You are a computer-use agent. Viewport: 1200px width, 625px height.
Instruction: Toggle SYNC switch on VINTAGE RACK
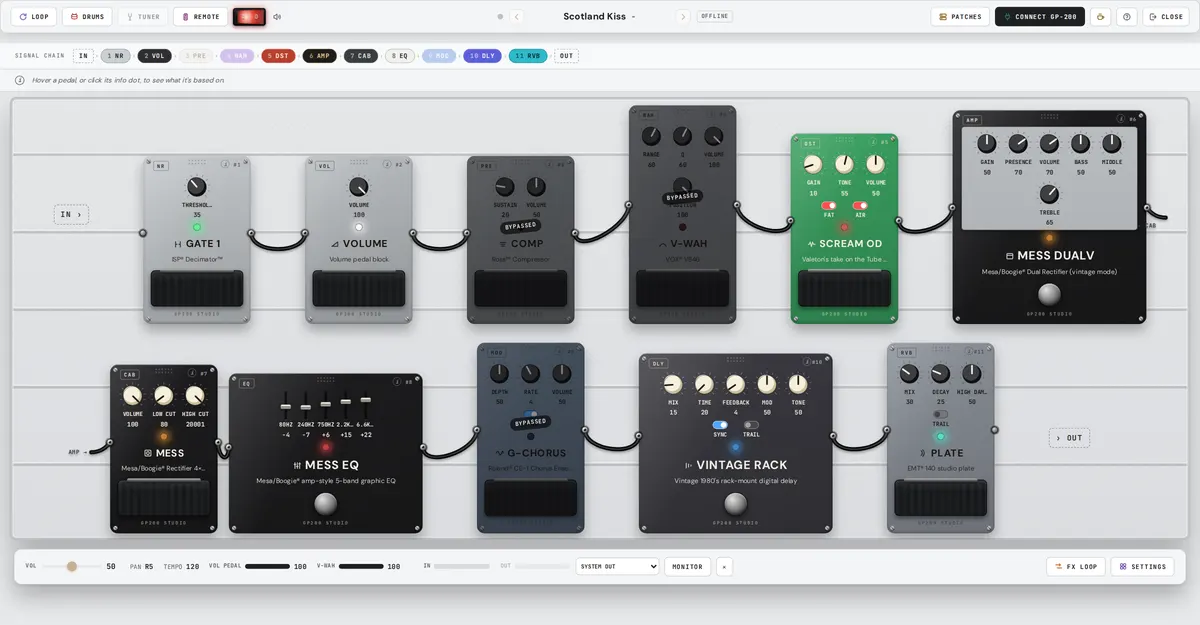(x=720, y=425)
